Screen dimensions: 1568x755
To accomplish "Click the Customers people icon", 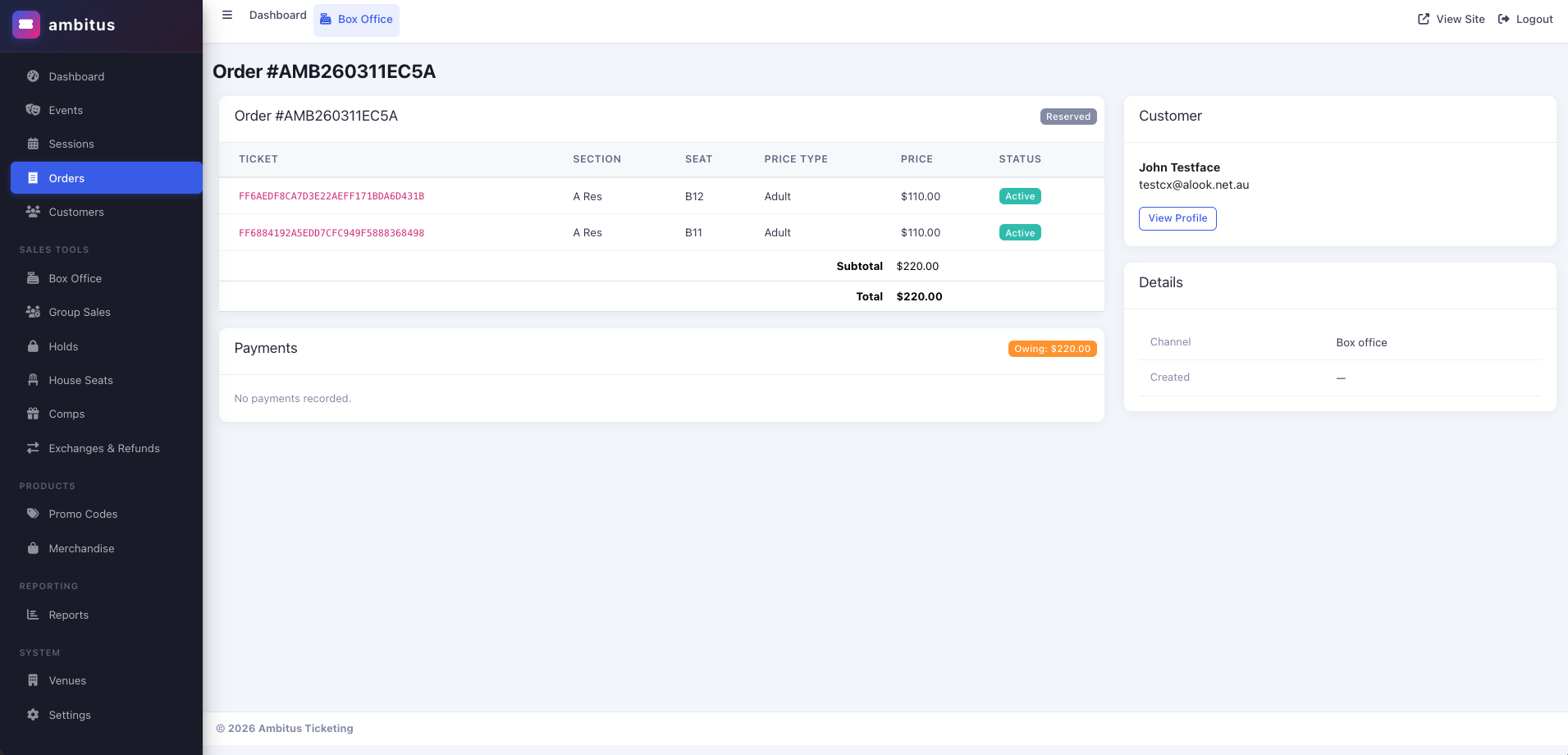I will [33, 212].
